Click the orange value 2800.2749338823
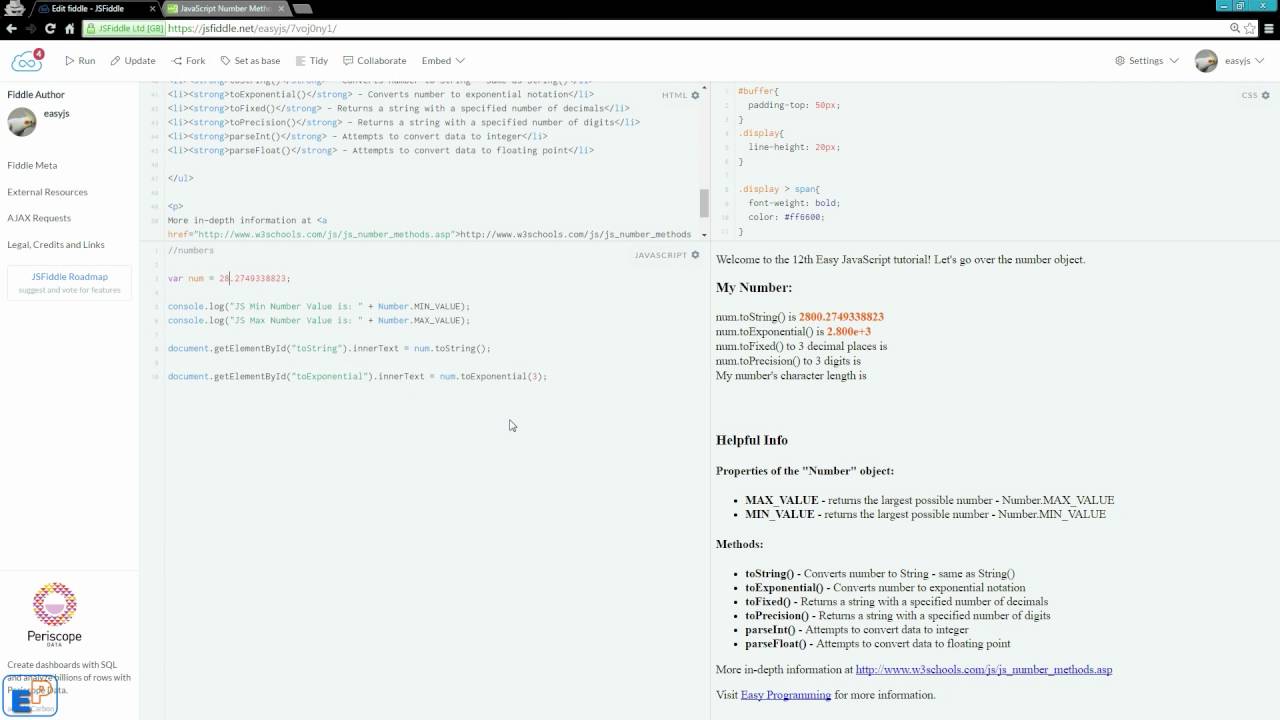The width and height of the screenshot is (1280, 720). click(x=841, y=317)
